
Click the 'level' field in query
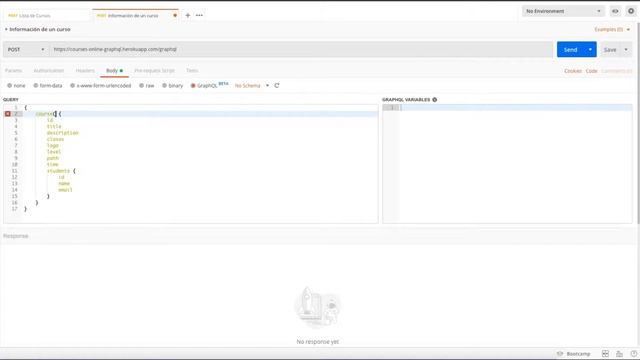click(54, 152)
